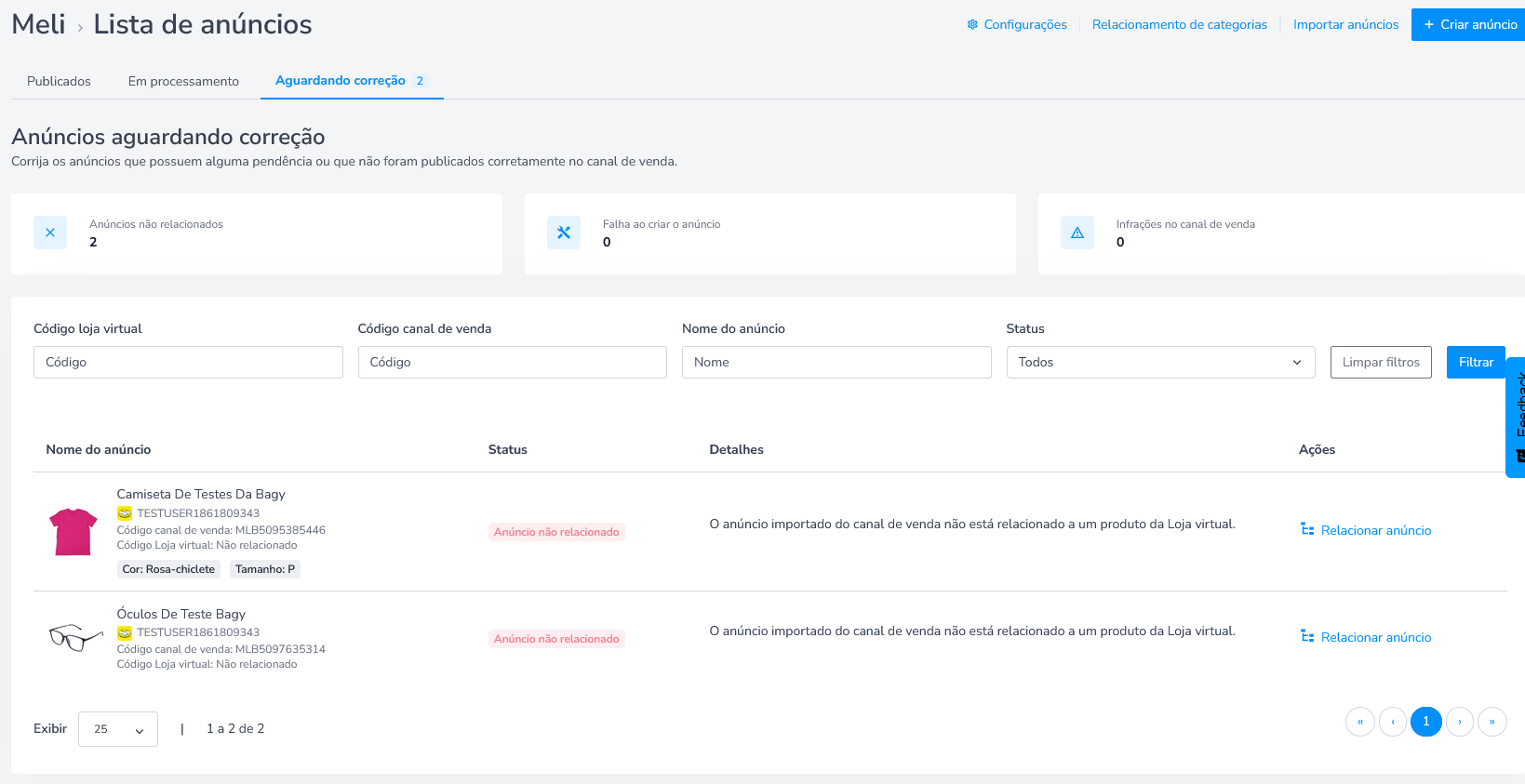
Task: Click MLB5097635314 sales channel code
Action: tap(280, 649)
